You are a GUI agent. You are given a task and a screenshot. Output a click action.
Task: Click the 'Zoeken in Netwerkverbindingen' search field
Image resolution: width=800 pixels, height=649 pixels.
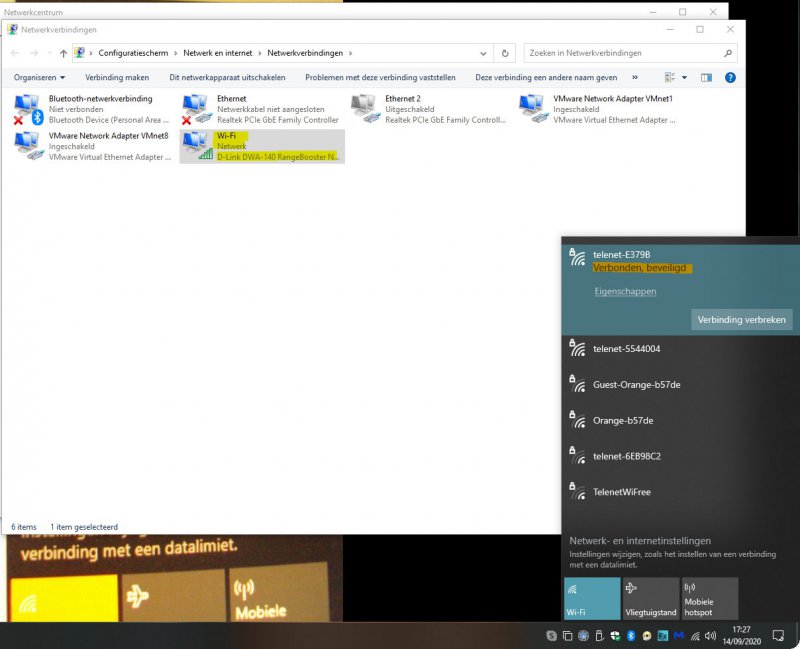click(620, 53)
